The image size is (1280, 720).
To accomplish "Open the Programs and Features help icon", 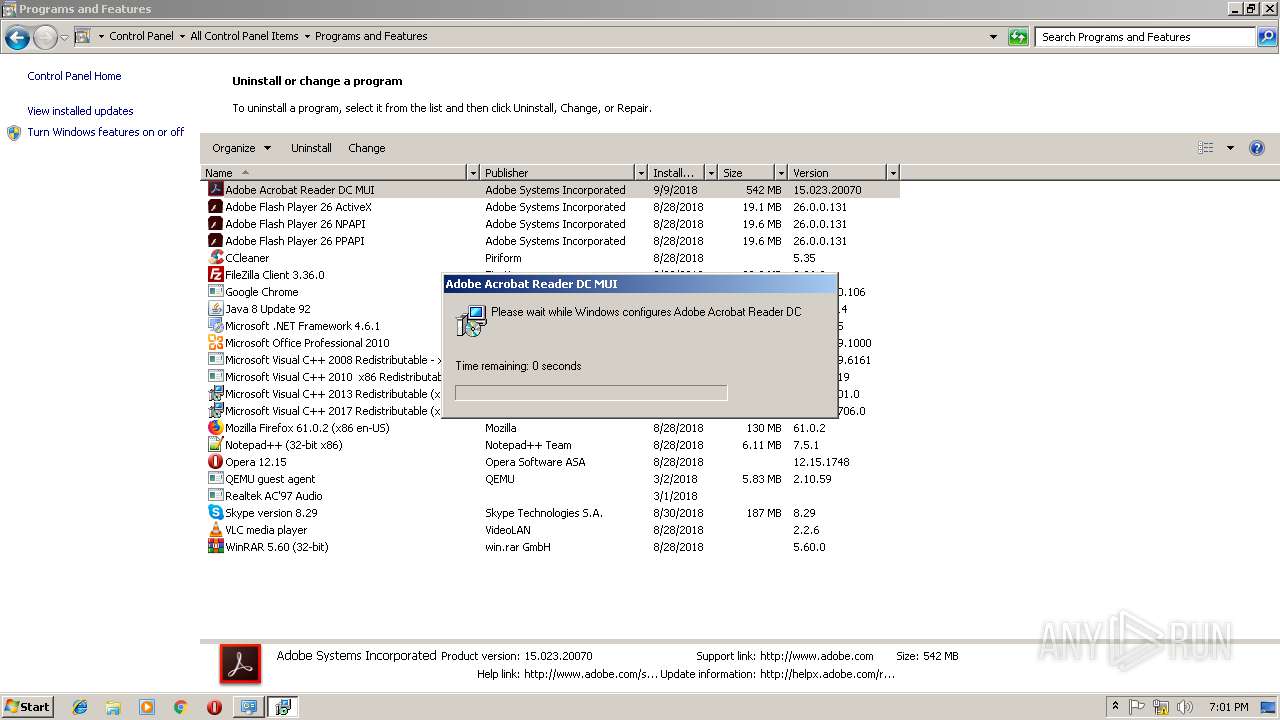I will click(1257, 148).
